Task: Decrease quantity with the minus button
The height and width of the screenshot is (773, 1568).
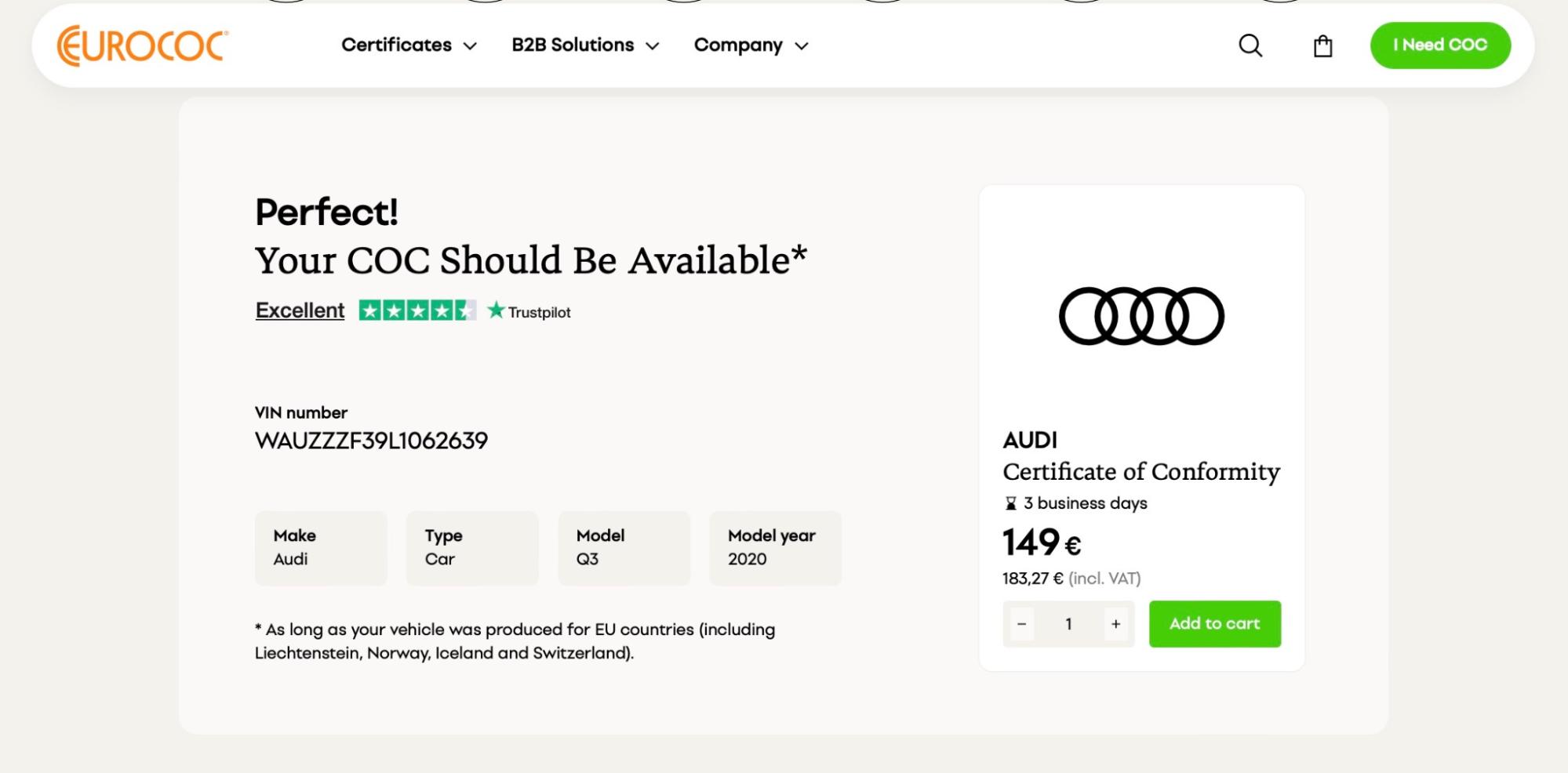Action: 1022,624
